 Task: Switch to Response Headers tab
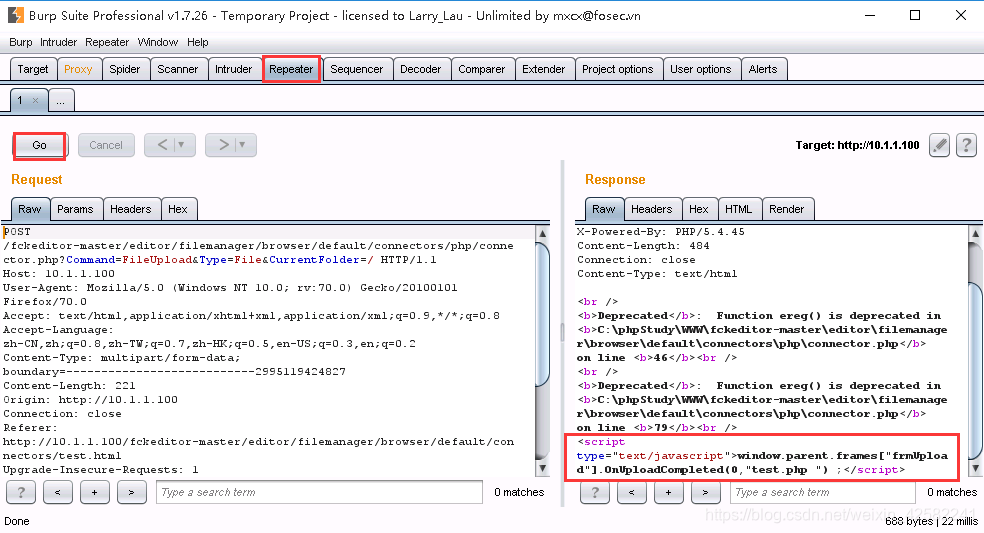coord(651,209)
